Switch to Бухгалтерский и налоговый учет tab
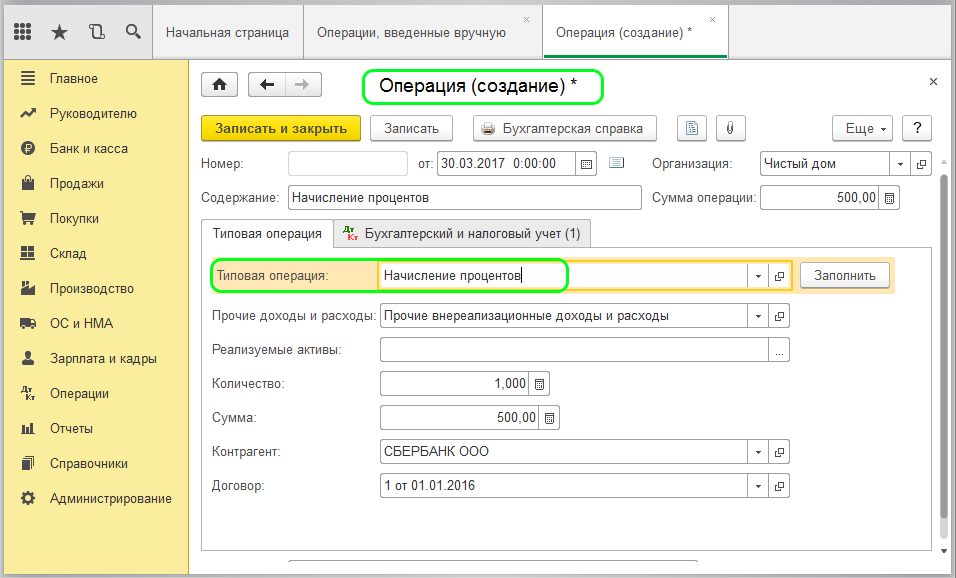This screenshot has height=578, width=956. [x=462, y=234]
